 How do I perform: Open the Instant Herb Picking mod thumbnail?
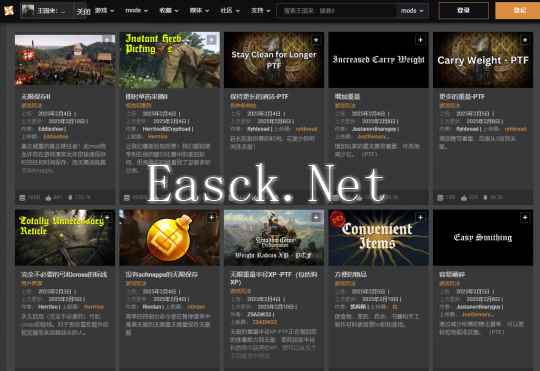[x=169, y=60]
